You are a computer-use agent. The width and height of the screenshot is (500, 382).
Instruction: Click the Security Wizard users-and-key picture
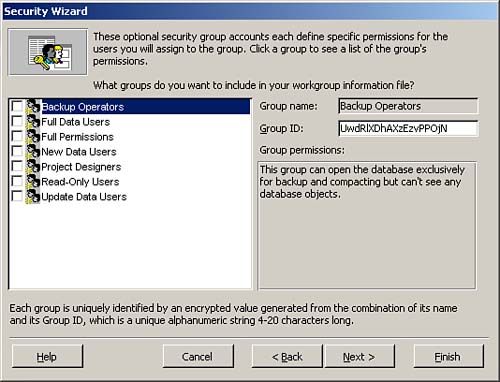coord(48,52)
